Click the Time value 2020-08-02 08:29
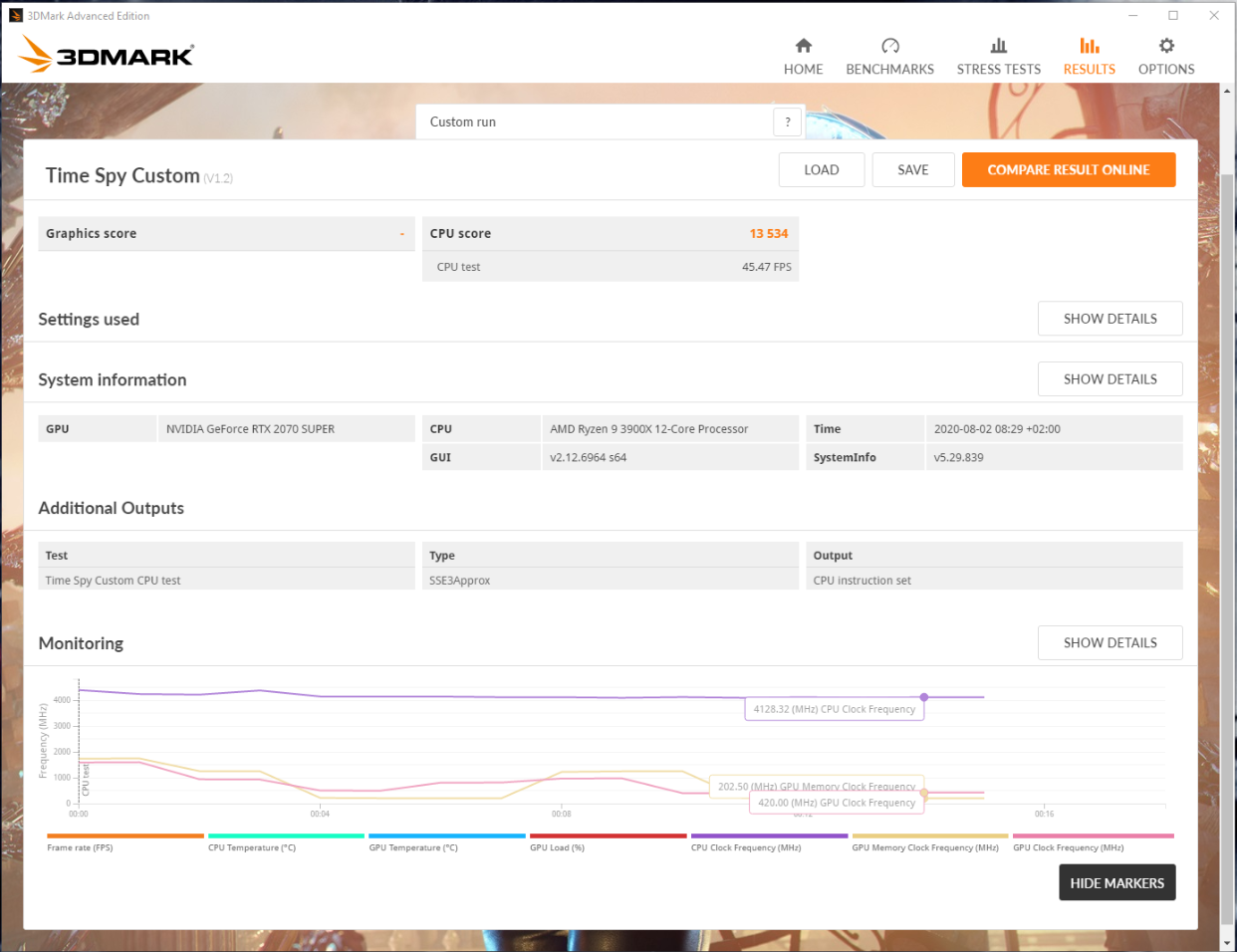This screenshot has height=952, width=1237. click(1055, 429)
